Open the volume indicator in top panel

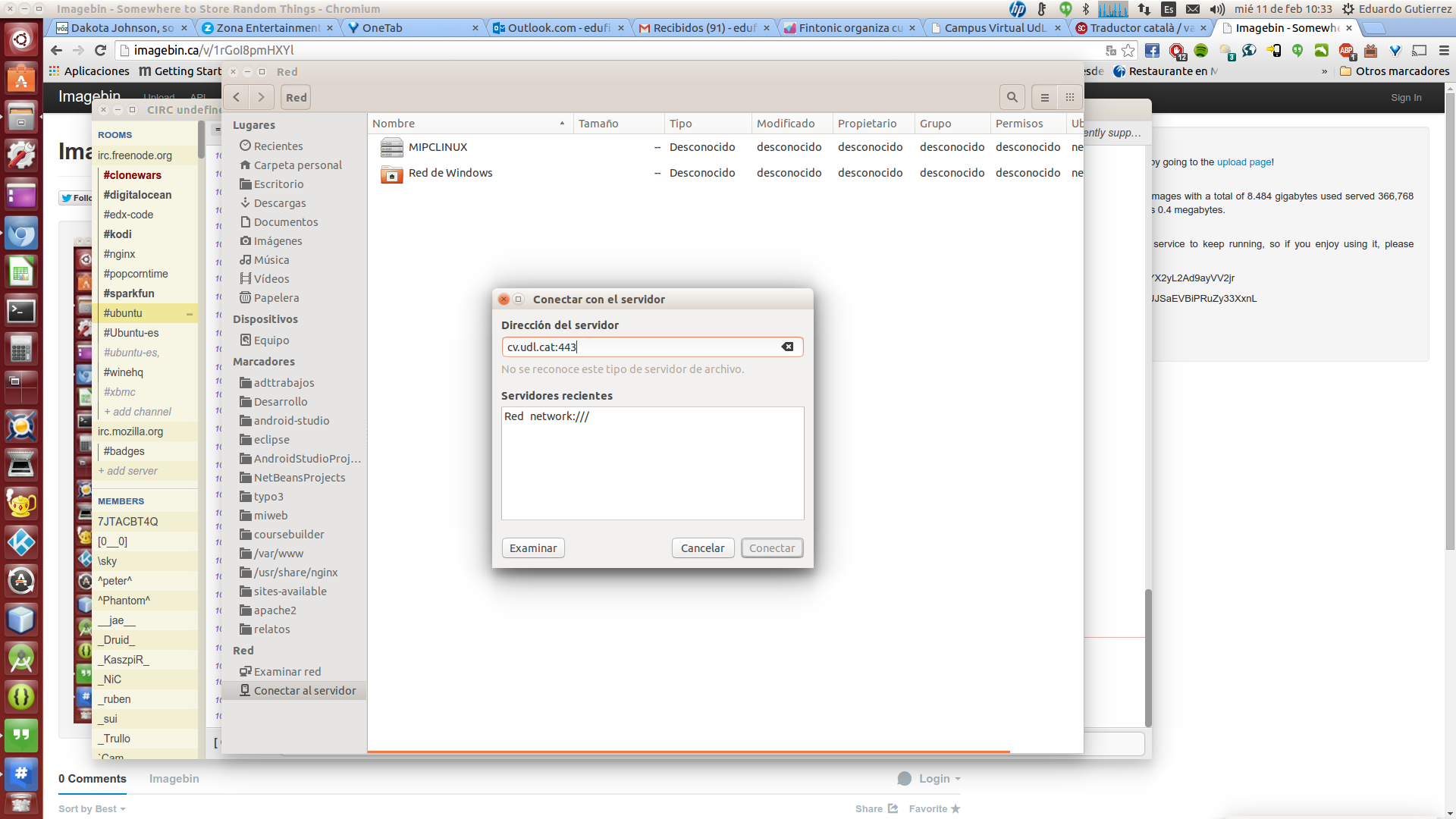point(1218,9)
